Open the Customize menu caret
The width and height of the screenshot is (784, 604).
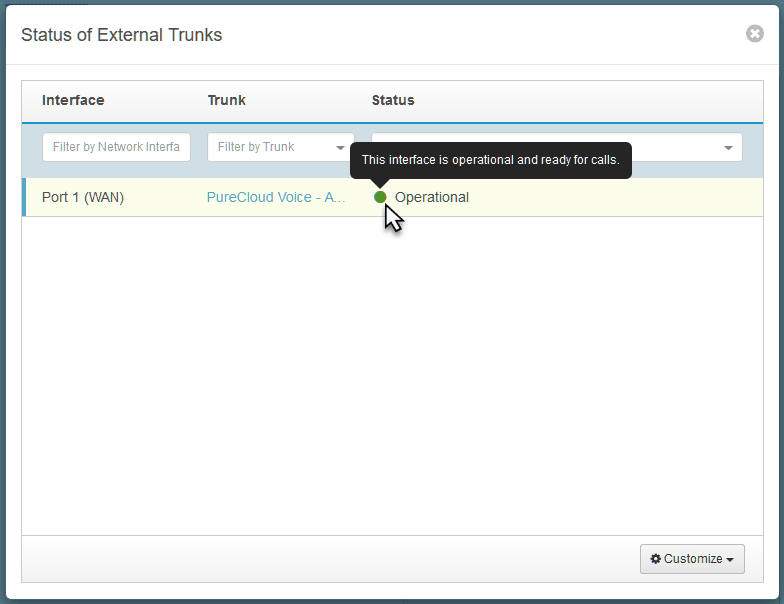tap(730, 560)
